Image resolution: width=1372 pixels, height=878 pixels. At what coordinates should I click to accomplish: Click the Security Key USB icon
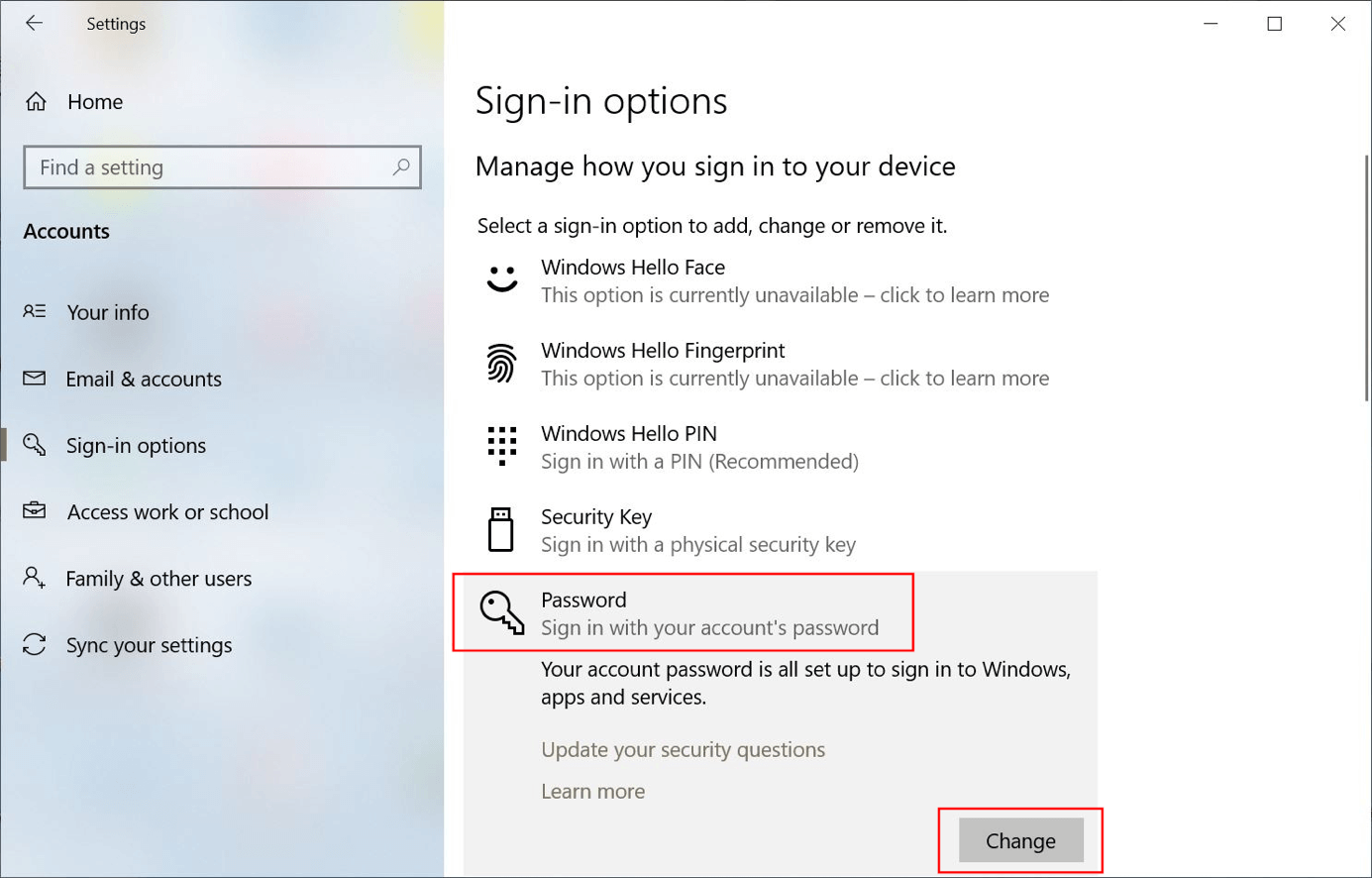501,529
